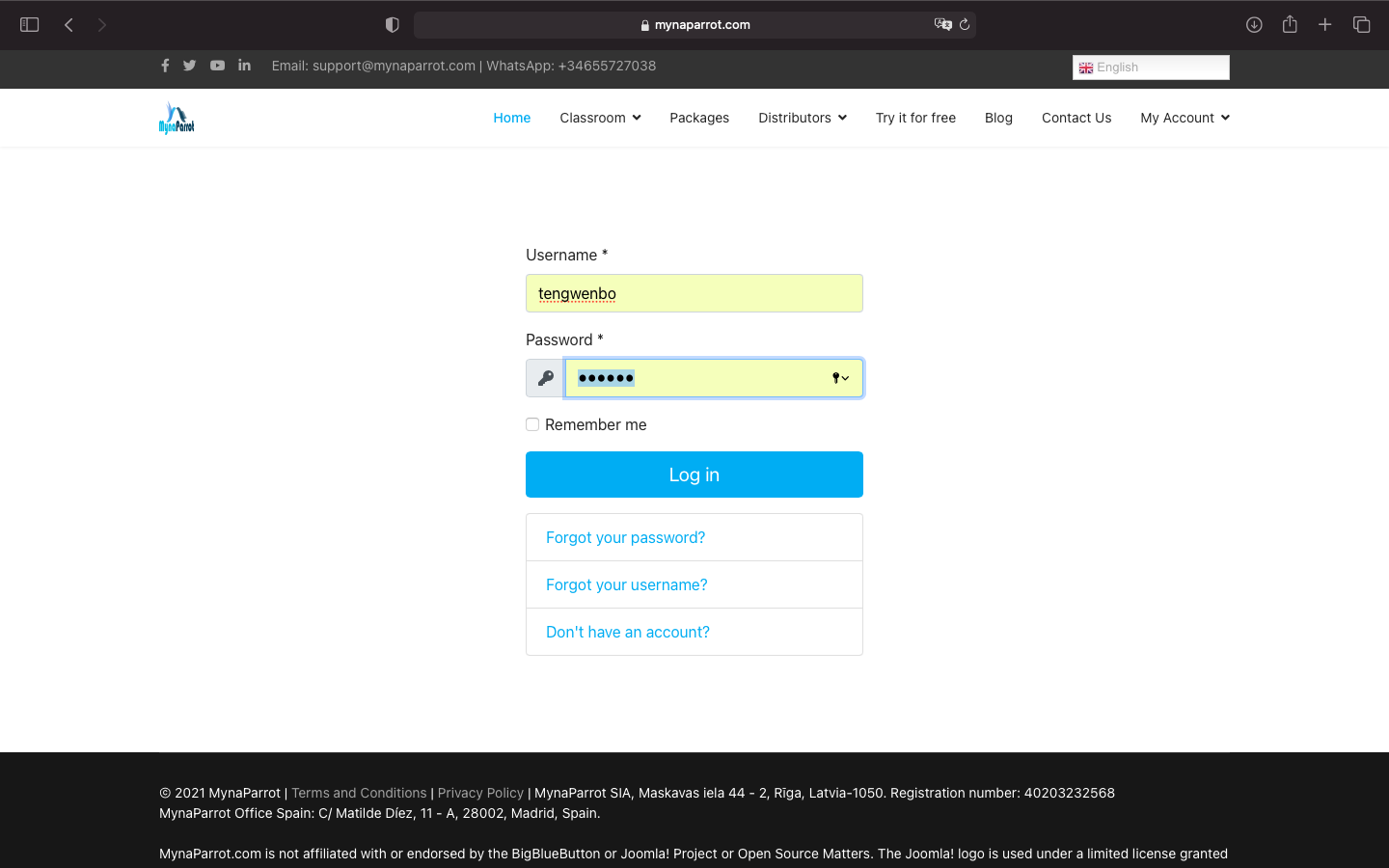Image resolution: width=1389 pixels, height=868 pixels.
Task: Click the key icon beside password field
Action: [545, 378]
